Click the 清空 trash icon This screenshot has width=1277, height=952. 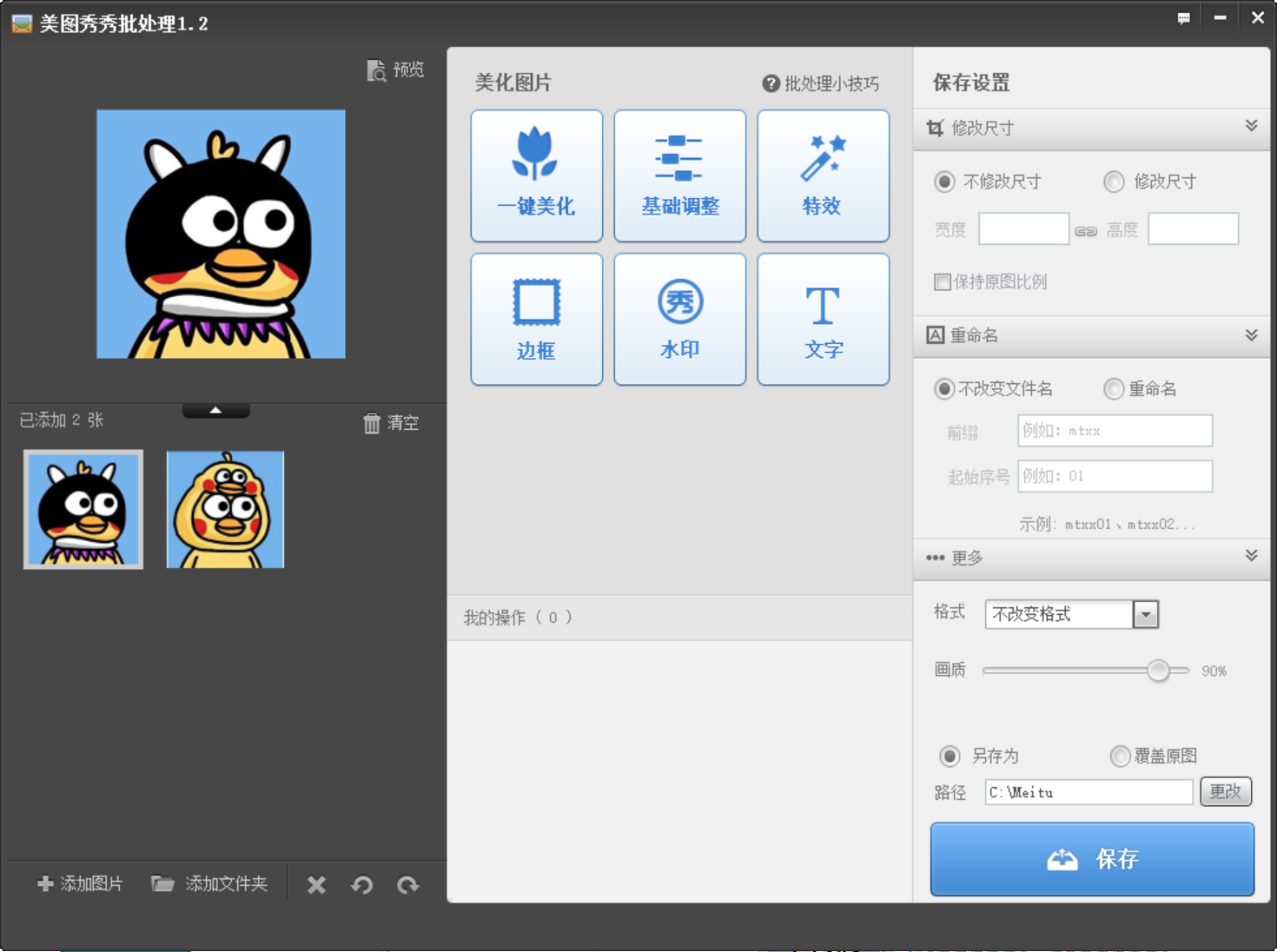(372, 423)
